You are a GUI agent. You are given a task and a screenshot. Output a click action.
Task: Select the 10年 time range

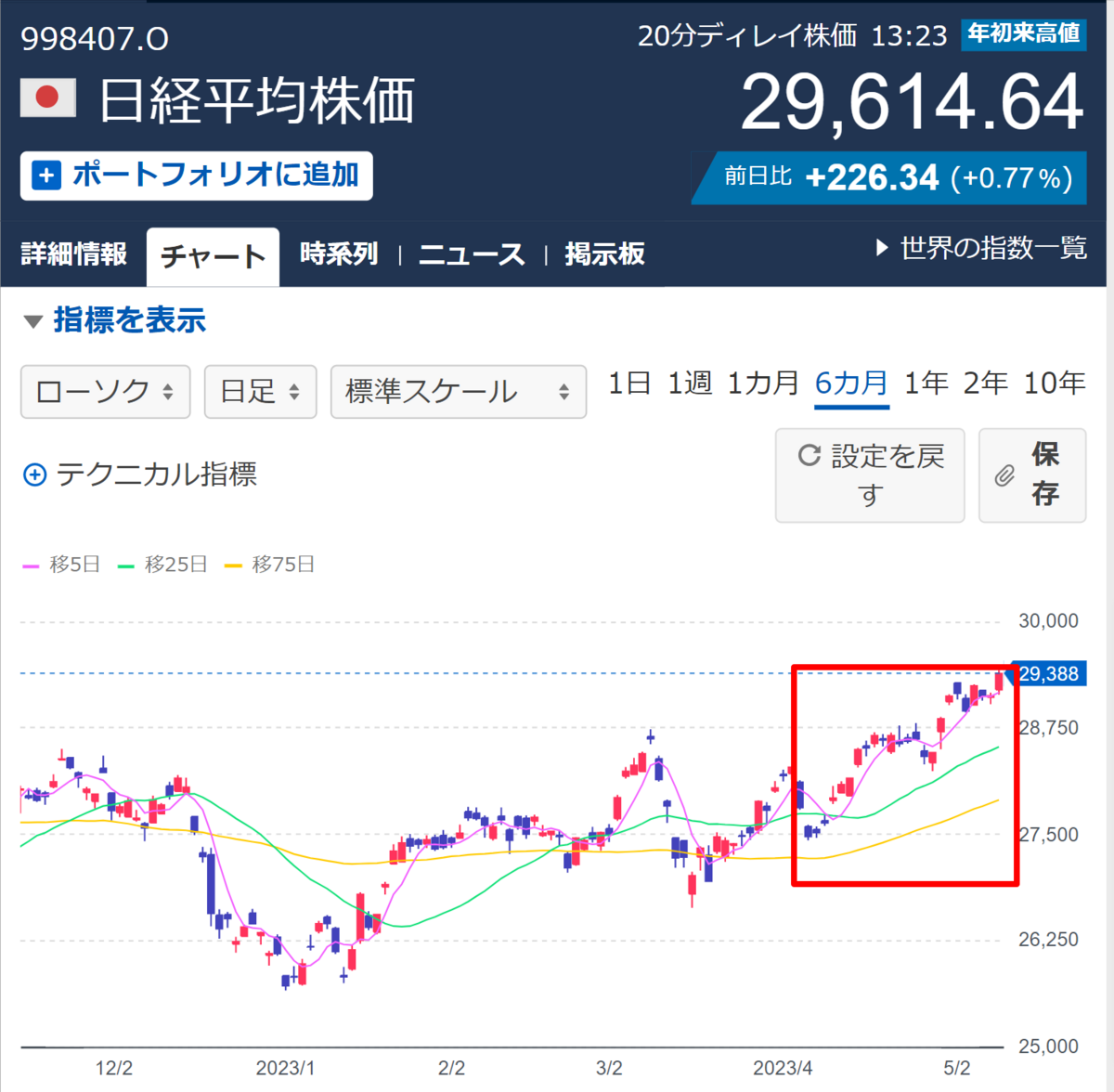pyautogui.click(x=1055, y=383)
